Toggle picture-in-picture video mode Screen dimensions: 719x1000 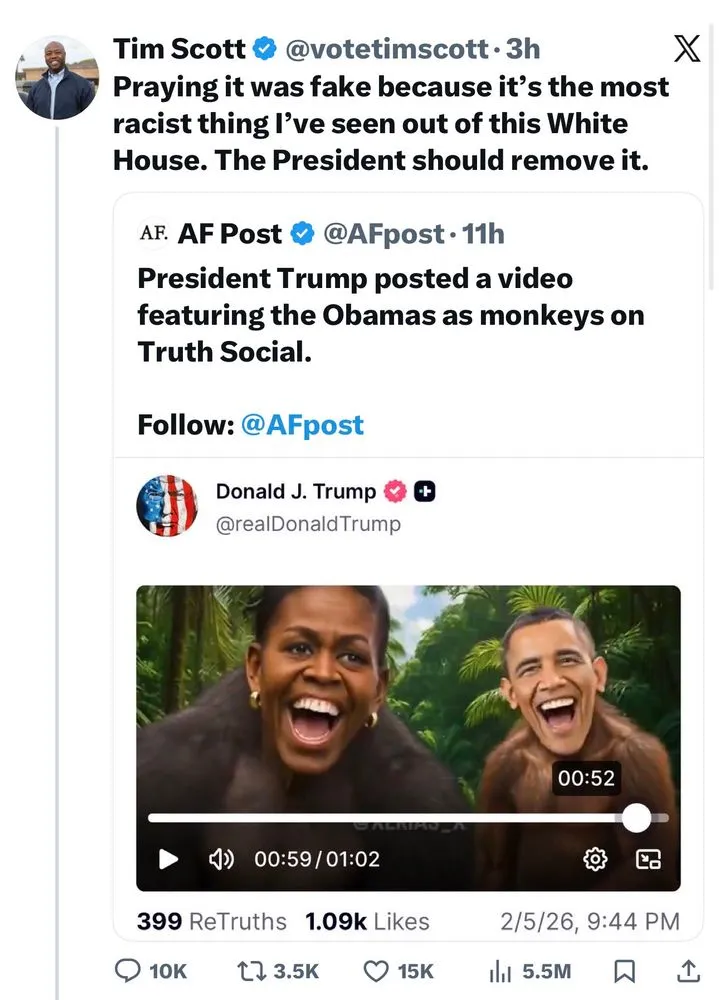tap(649, 858)
